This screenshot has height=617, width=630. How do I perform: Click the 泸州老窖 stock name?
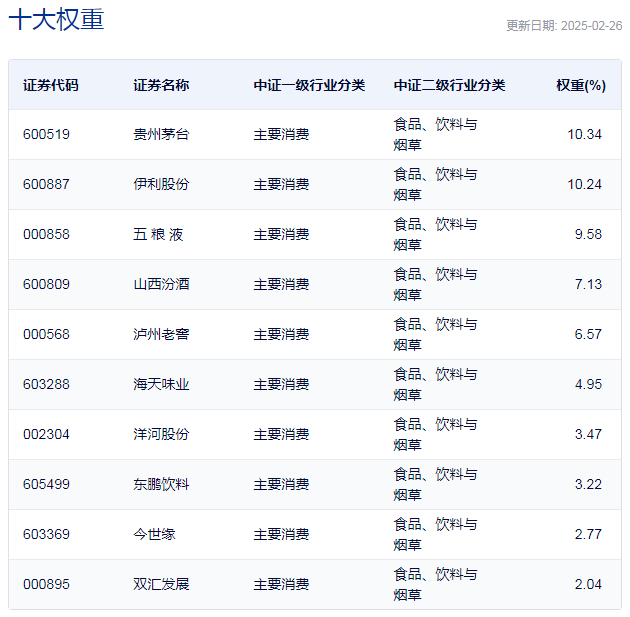161,334
